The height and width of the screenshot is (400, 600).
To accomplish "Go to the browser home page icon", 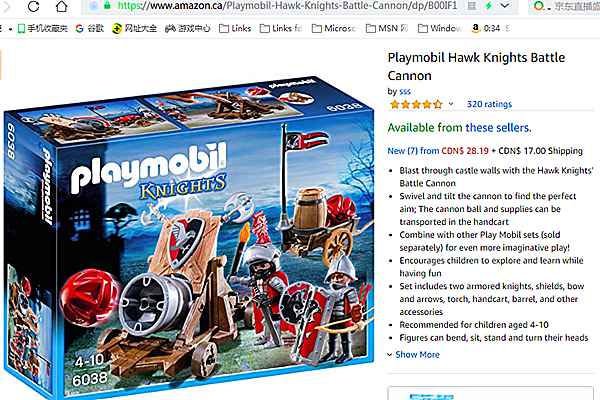I will coord(62,6).
